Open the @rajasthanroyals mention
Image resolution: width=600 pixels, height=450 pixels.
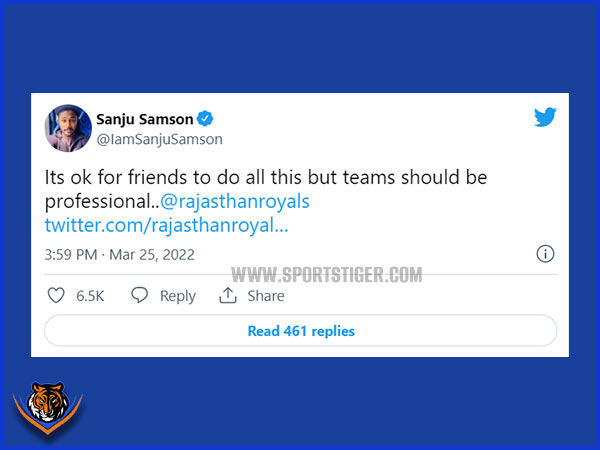click(235, 201)
